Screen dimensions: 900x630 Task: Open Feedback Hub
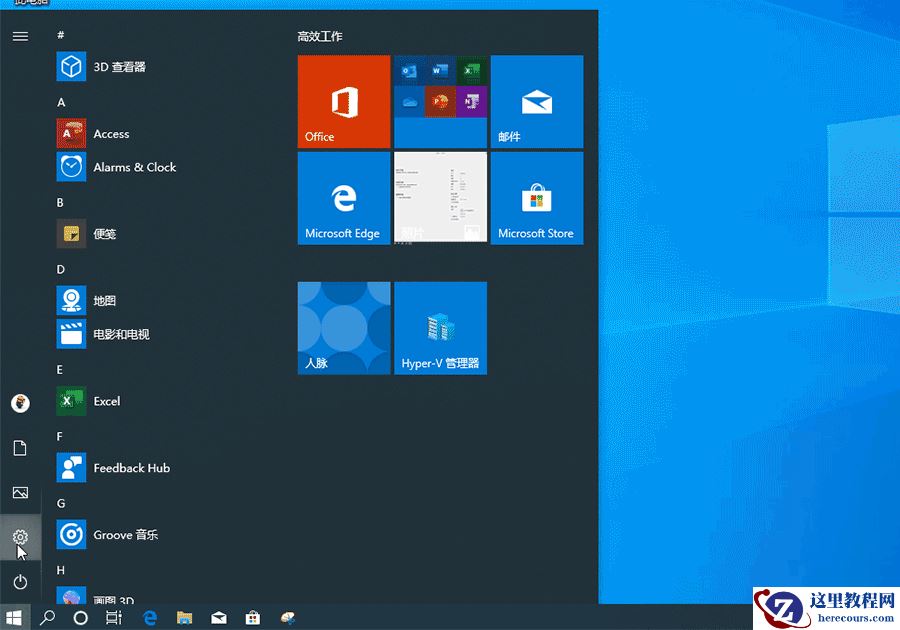[x=114, y=468]
